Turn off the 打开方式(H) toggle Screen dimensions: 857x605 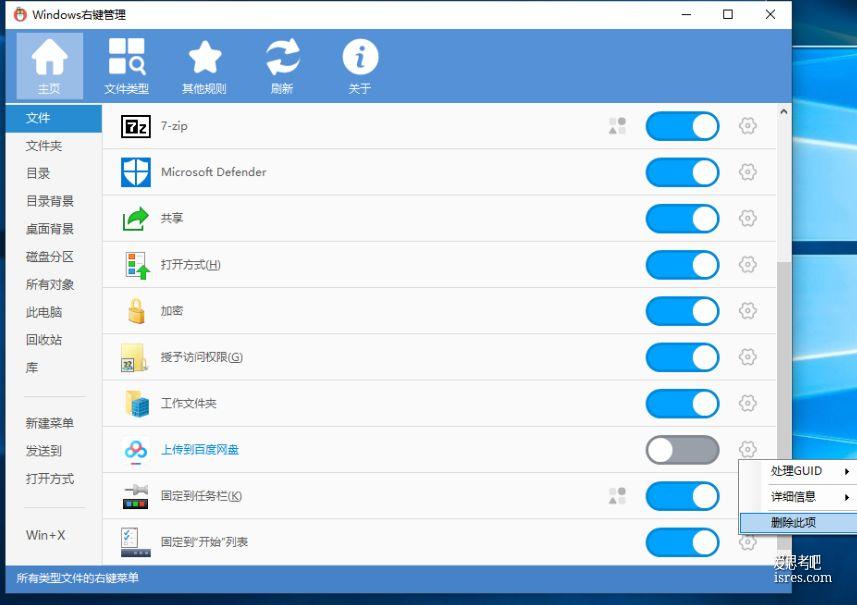[682, 265]
